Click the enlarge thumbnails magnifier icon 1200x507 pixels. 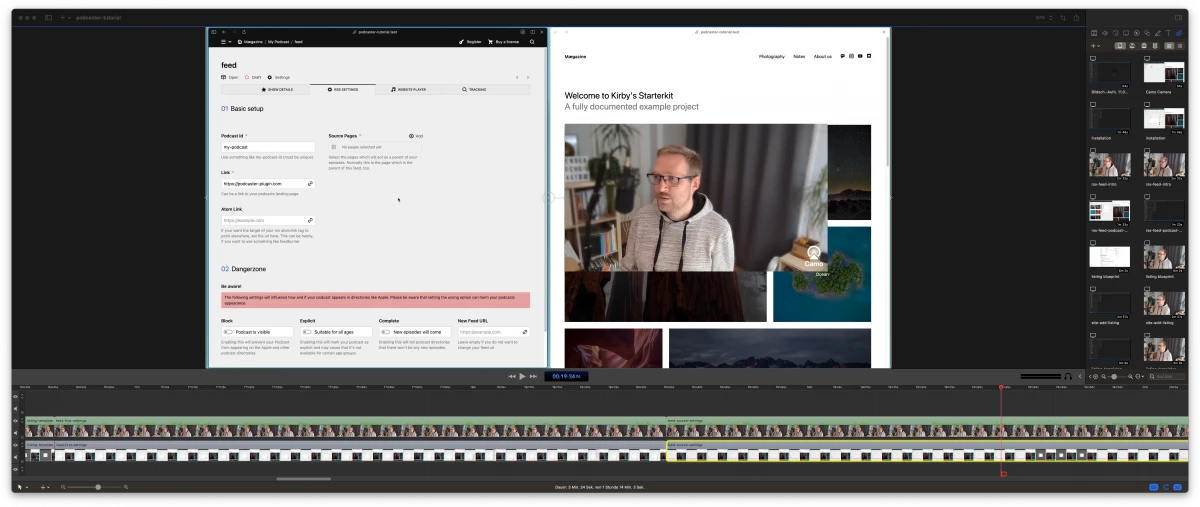(1130, 376)
